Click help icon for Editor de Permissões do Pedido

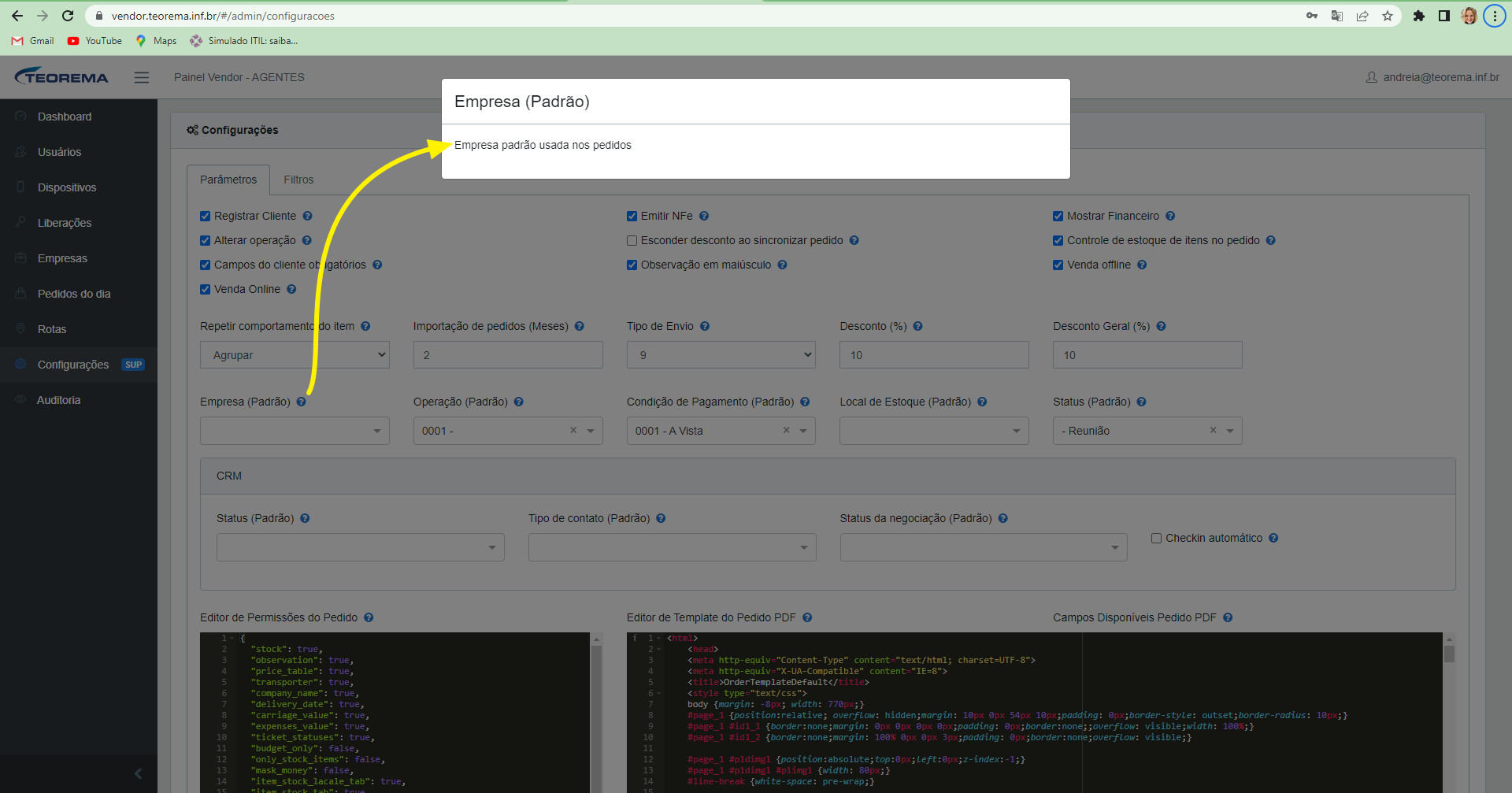tap(369, 617)
